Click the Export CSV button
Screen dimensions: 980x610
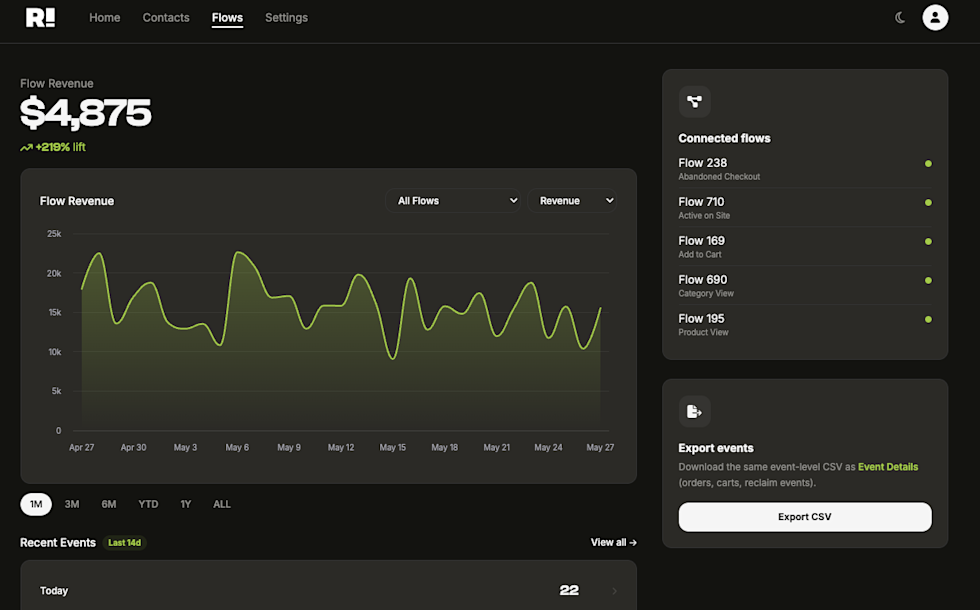click(805, 517)
